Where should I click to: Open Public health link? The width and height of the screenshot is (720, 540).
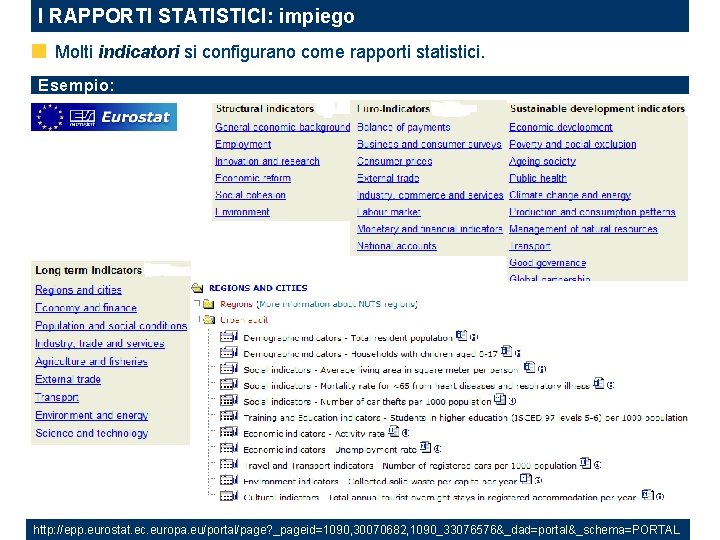pyautogui.click(x=538, y=178)
